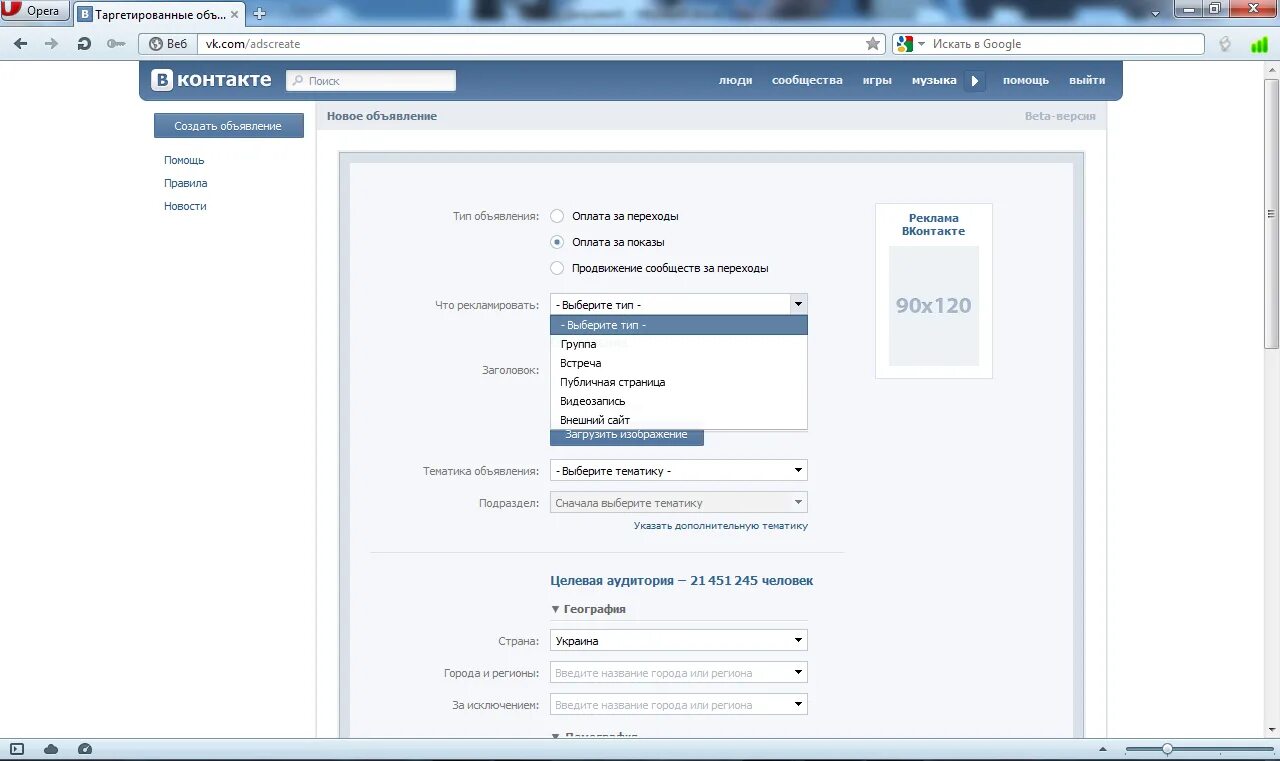The image size is (1280, 761).
Task: Click the Загрузить изображение button
Action: tap(626, 437)
